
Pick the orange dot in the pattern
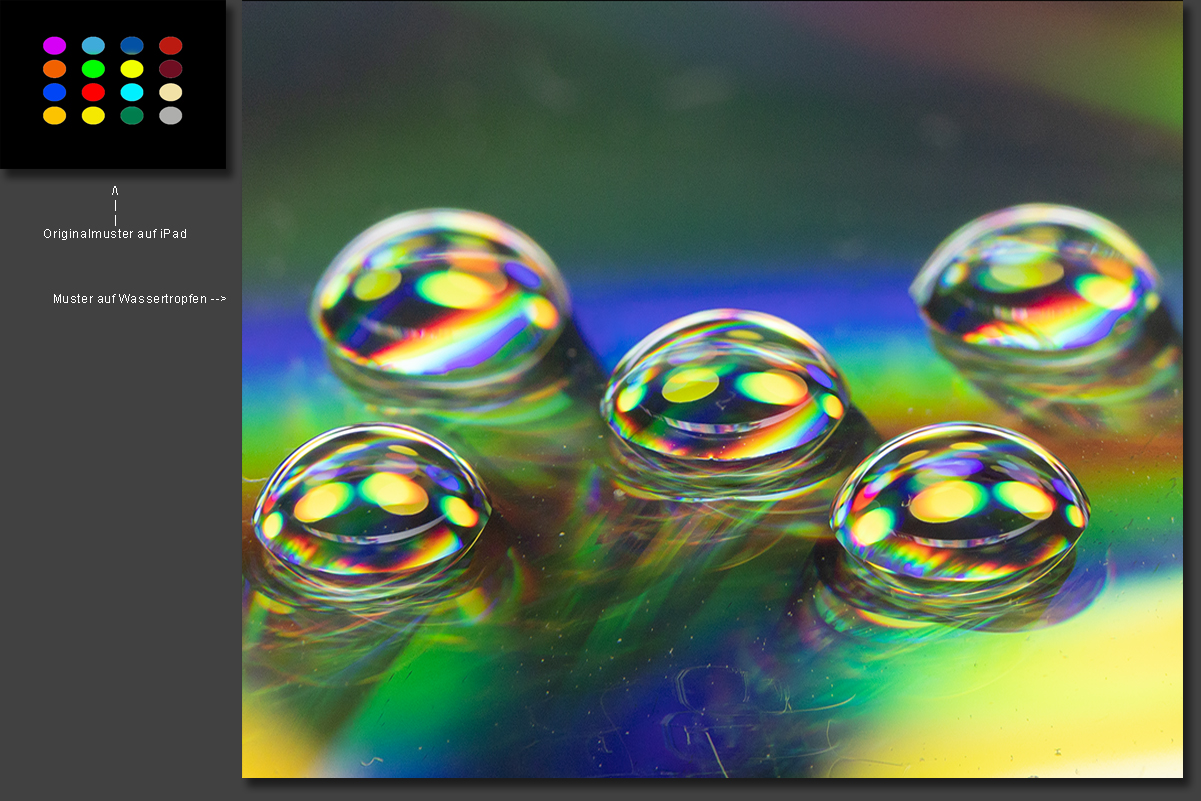[x=54, y=69]
